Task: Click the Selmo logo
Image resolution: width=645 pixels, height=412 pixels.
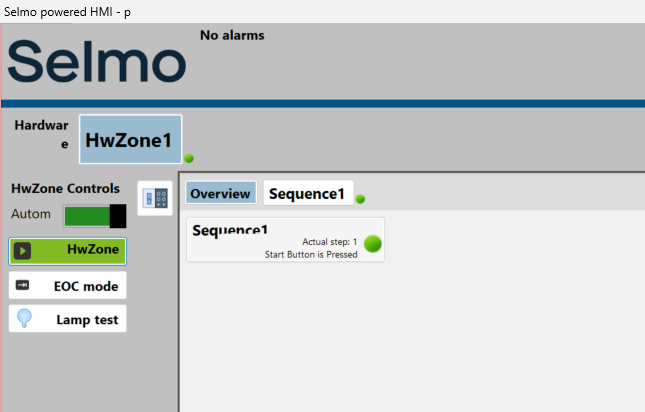Action: coord(97,62)
